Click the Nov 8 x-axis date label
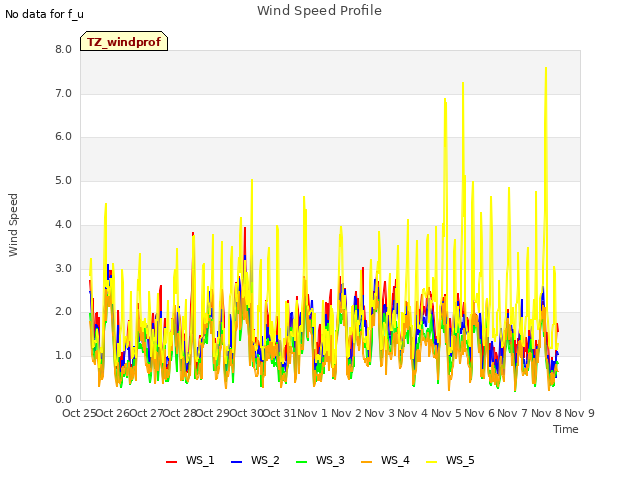The image size is (640, 480). click(546, 413)
